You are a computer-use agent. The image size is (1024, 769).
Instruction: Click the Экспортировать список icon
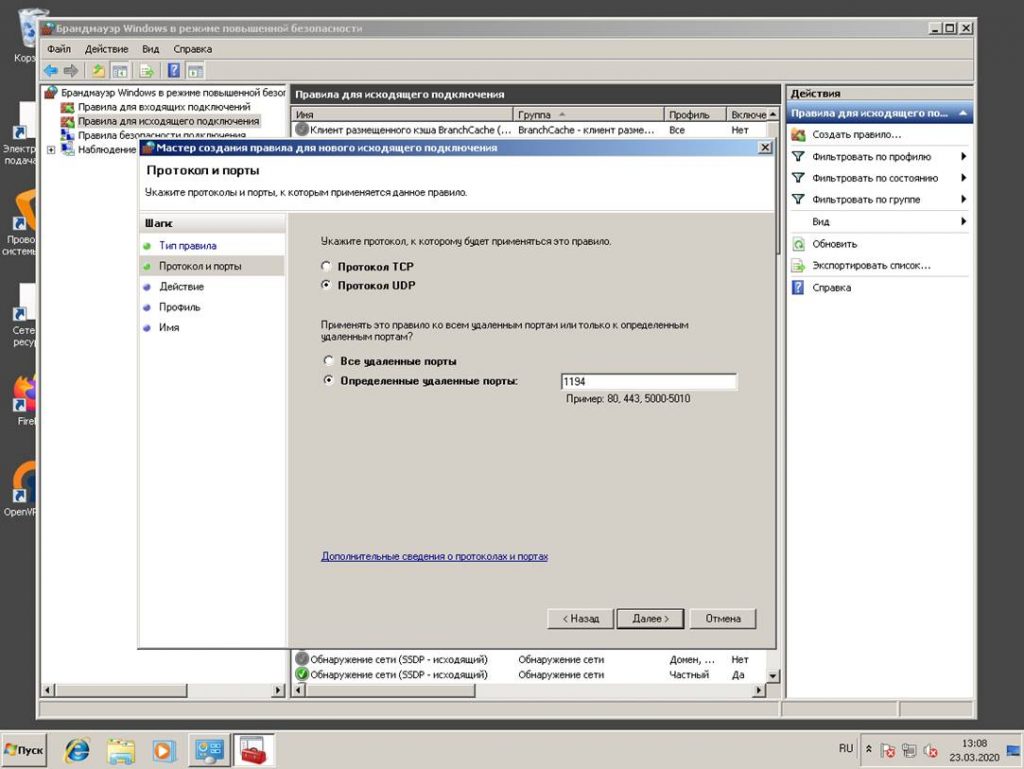[x=798, y=266]
